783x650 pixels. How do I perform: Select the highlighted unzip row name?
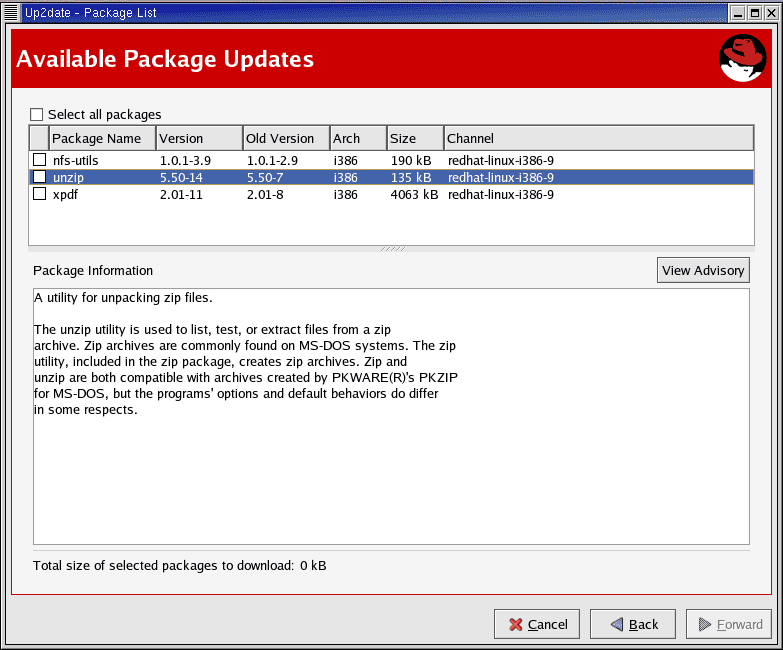(68, 177)
